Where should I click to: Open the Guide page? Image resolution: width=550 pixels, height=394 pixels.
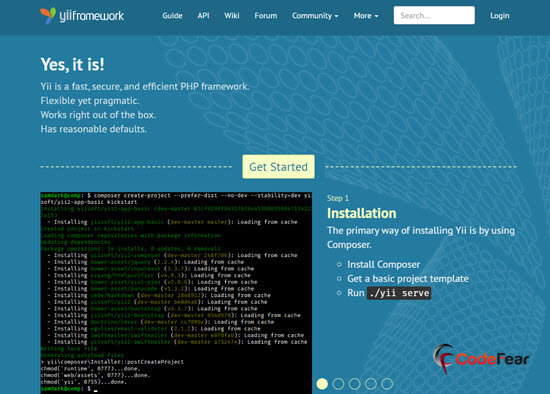point(172,16)
